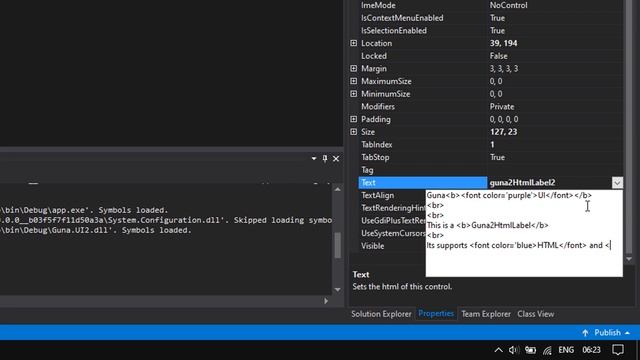The height and width of the screenshot is (360, 640).
Task: Open the Text property dropdown arrow
Action: click(x=617, y=182)
